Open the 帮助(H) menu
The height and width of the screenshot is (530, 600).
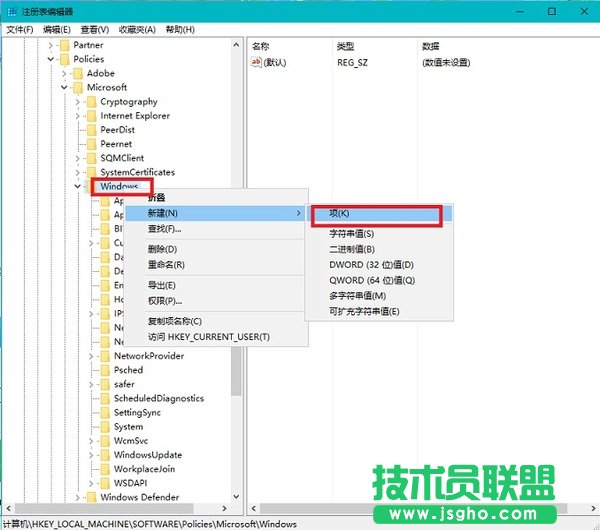click(x=180, y=29)
